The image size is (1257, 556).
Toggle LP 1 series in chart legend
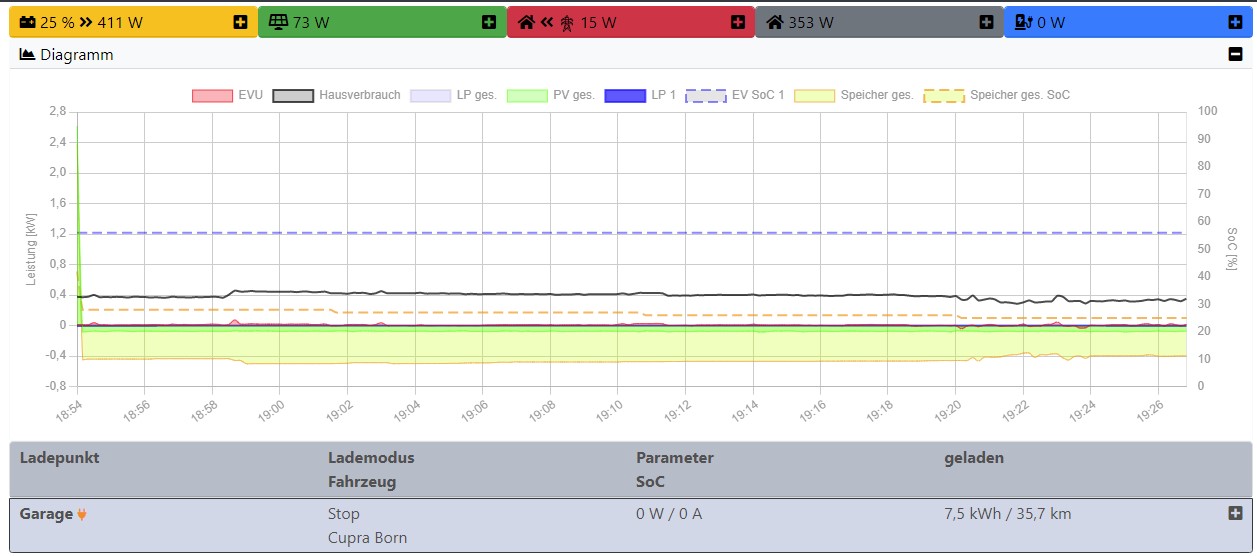coord(641,95)
